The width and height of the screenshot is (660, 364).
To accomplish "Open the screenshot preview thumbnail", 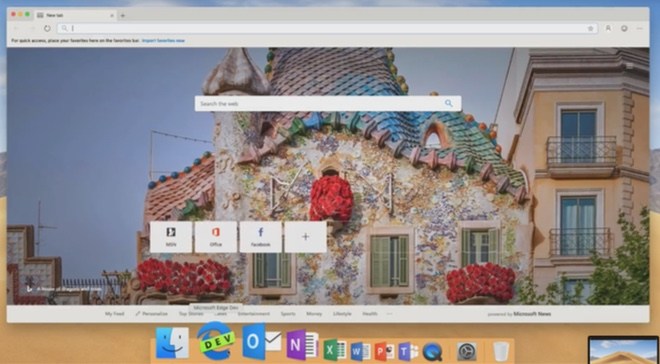I will pyautogui.click(x=624, y=350).
